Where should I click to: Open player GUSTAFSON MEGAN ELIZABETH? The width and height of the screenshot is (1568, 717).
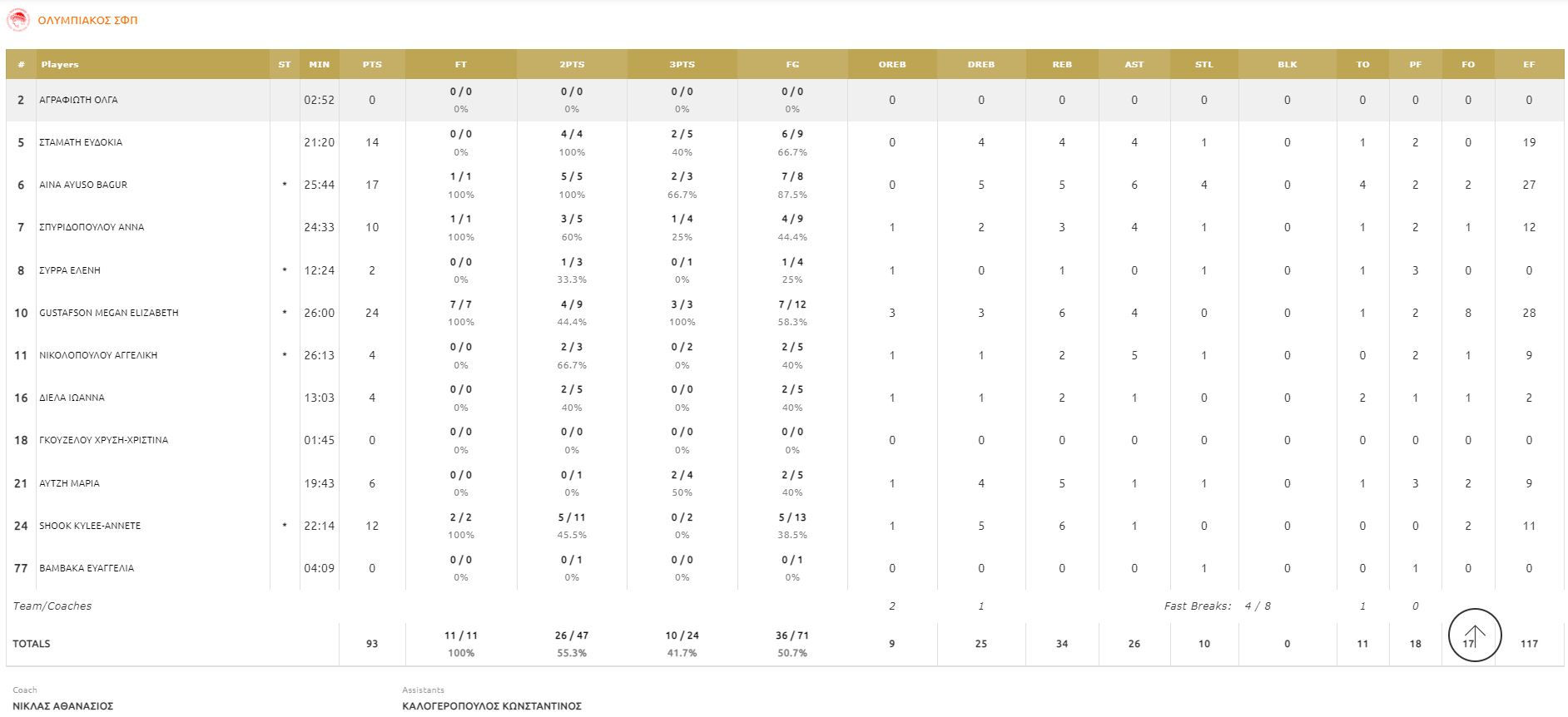point(109,313)
